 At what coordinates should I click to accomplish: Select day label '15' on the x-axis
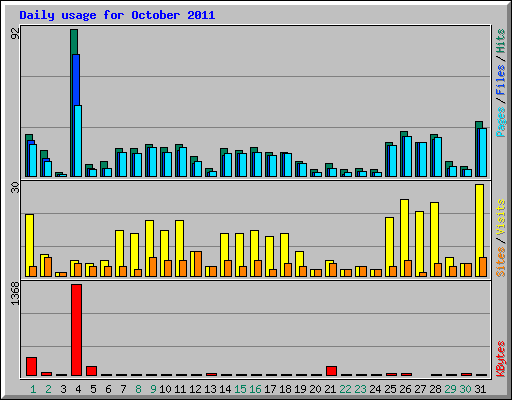240,389
